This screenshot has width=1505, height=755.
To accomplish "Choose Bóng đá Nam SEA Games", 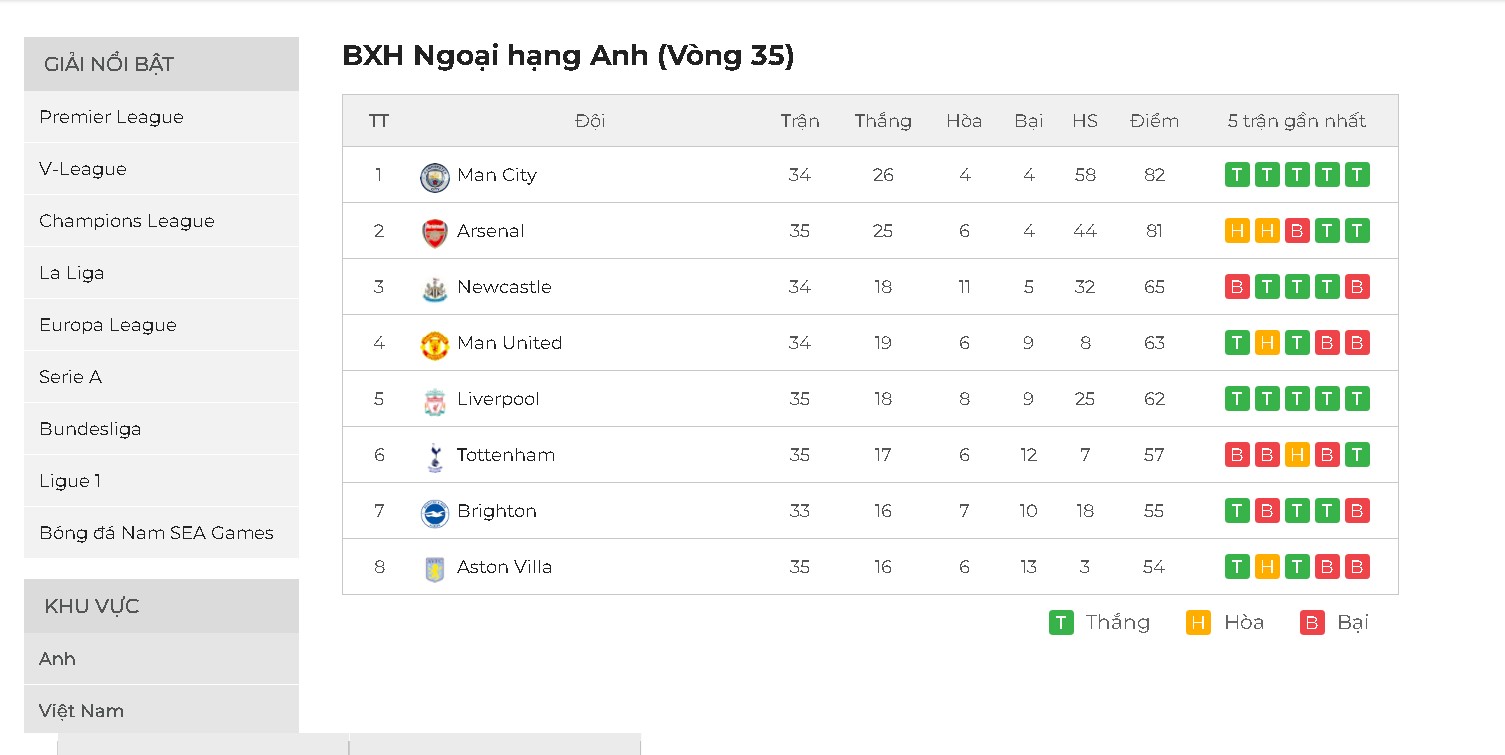I will (x=156, y=533).
